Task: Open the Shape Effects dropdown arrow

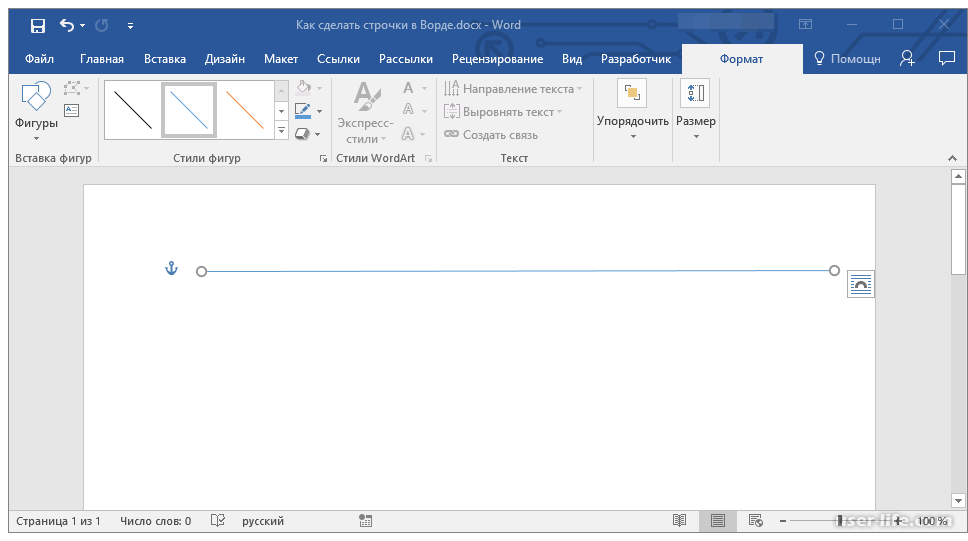Action: (317, 135)
